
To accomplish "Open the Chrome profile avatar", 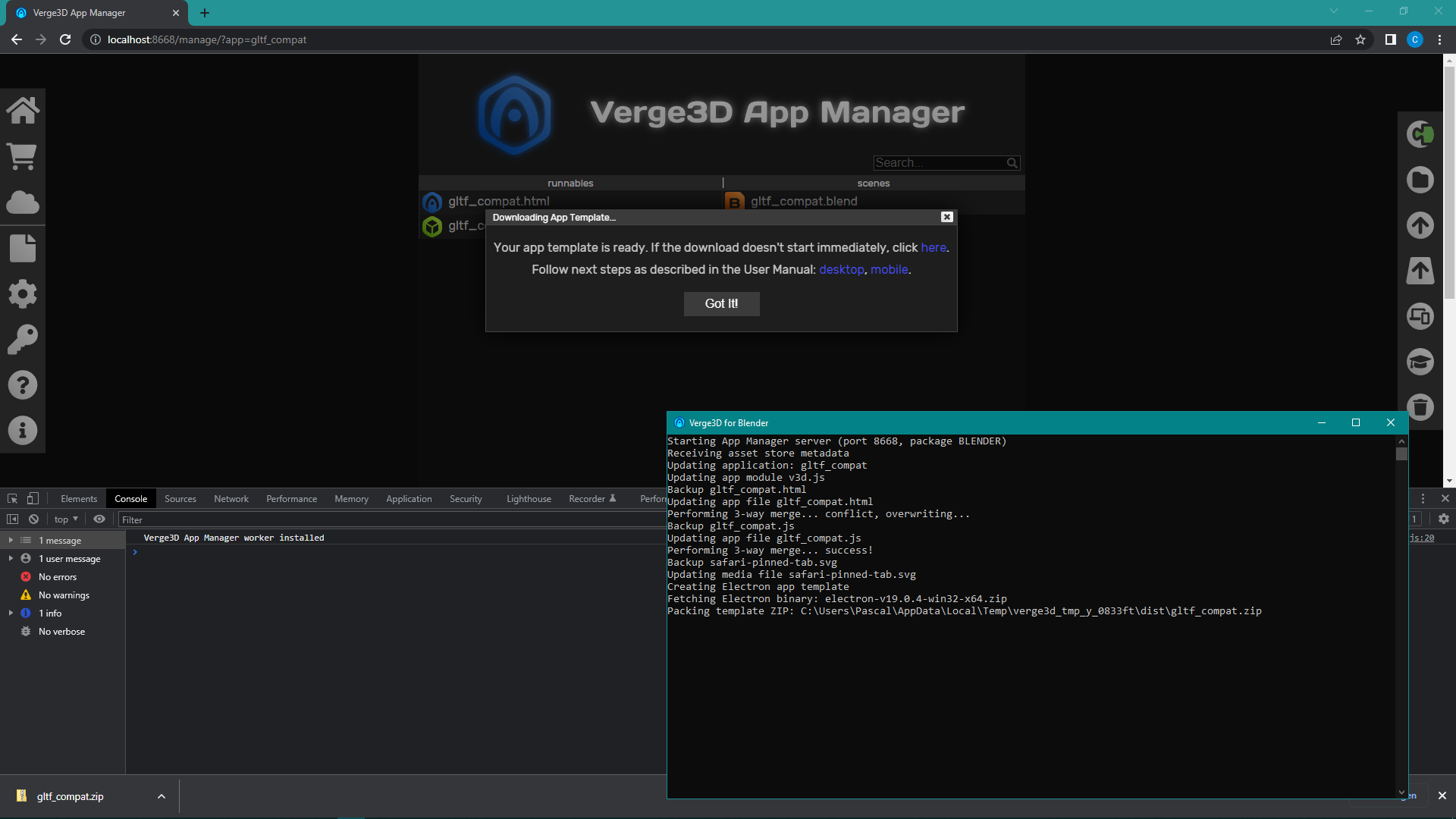I will [1415, 39].
